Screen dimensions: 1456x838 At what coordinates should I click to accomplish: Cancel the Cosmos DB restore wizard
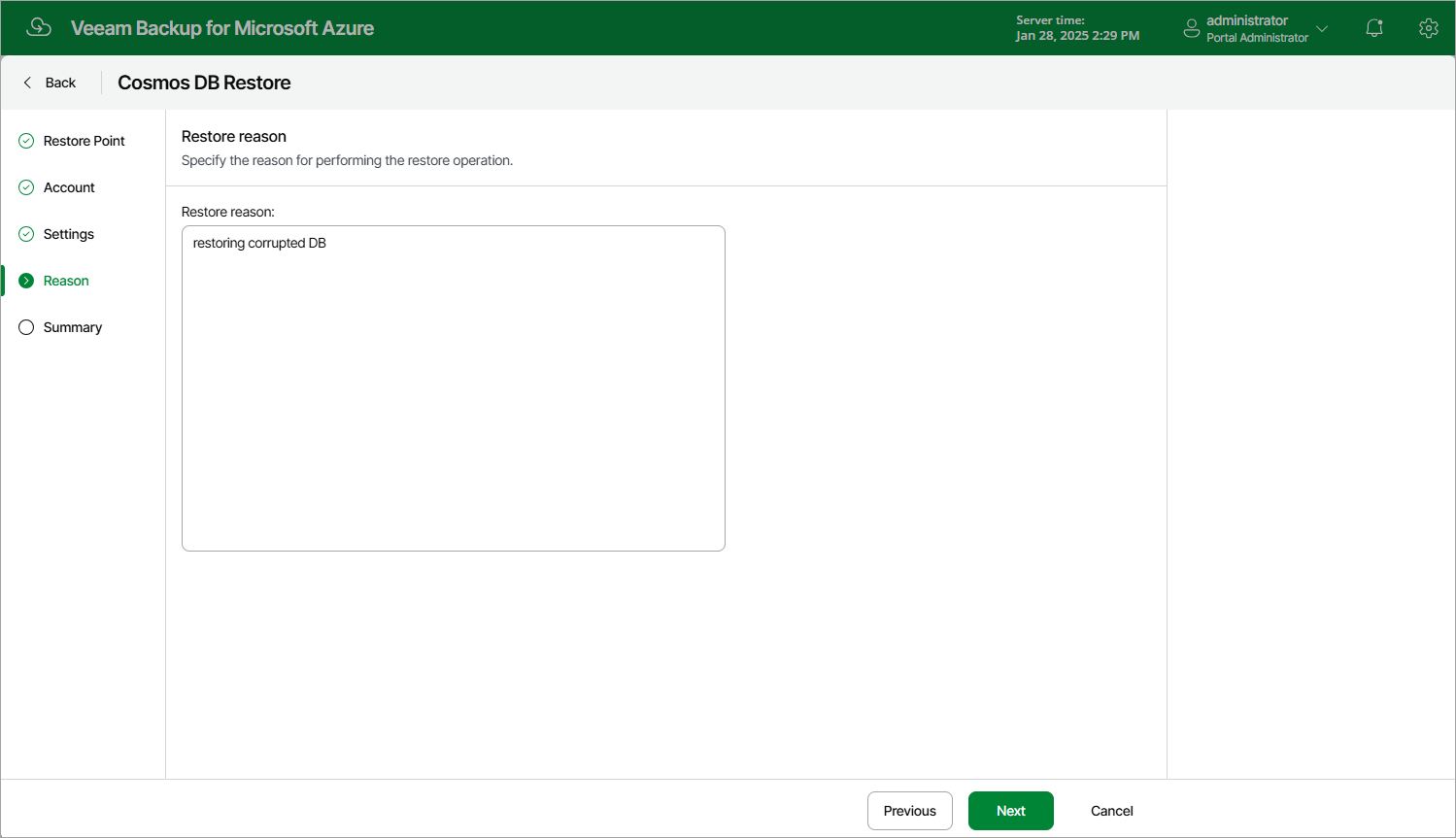coord(1112,811)
